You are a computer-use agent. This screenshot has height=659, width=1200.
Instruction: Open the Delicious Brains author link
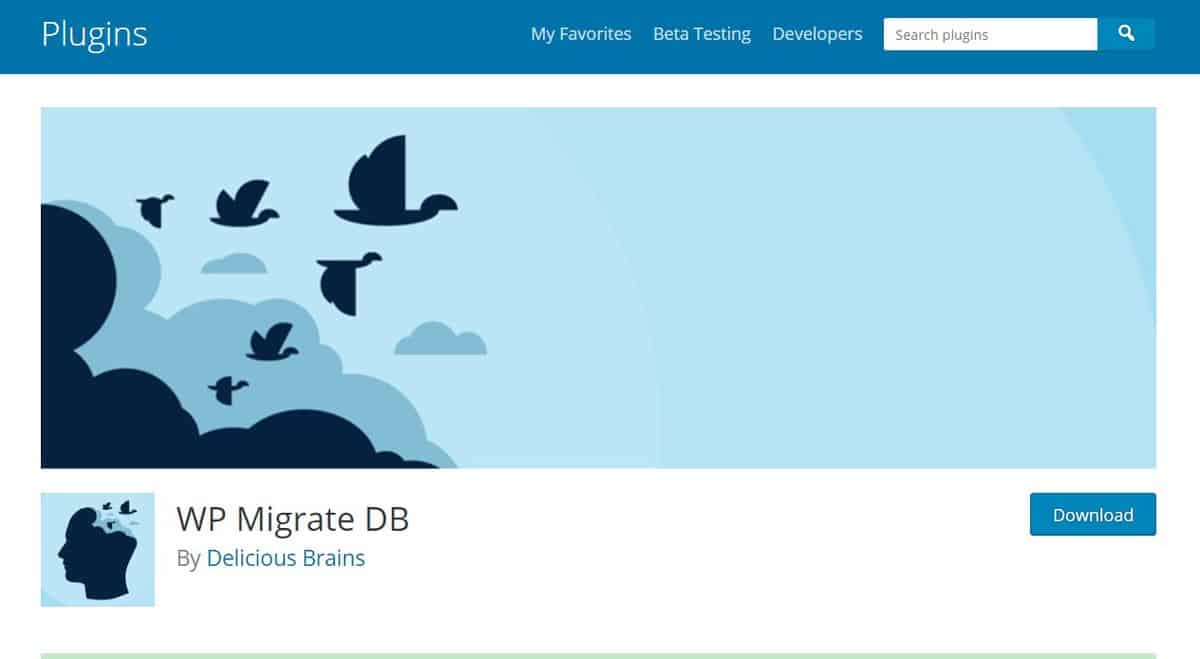[x=286, y=558]
